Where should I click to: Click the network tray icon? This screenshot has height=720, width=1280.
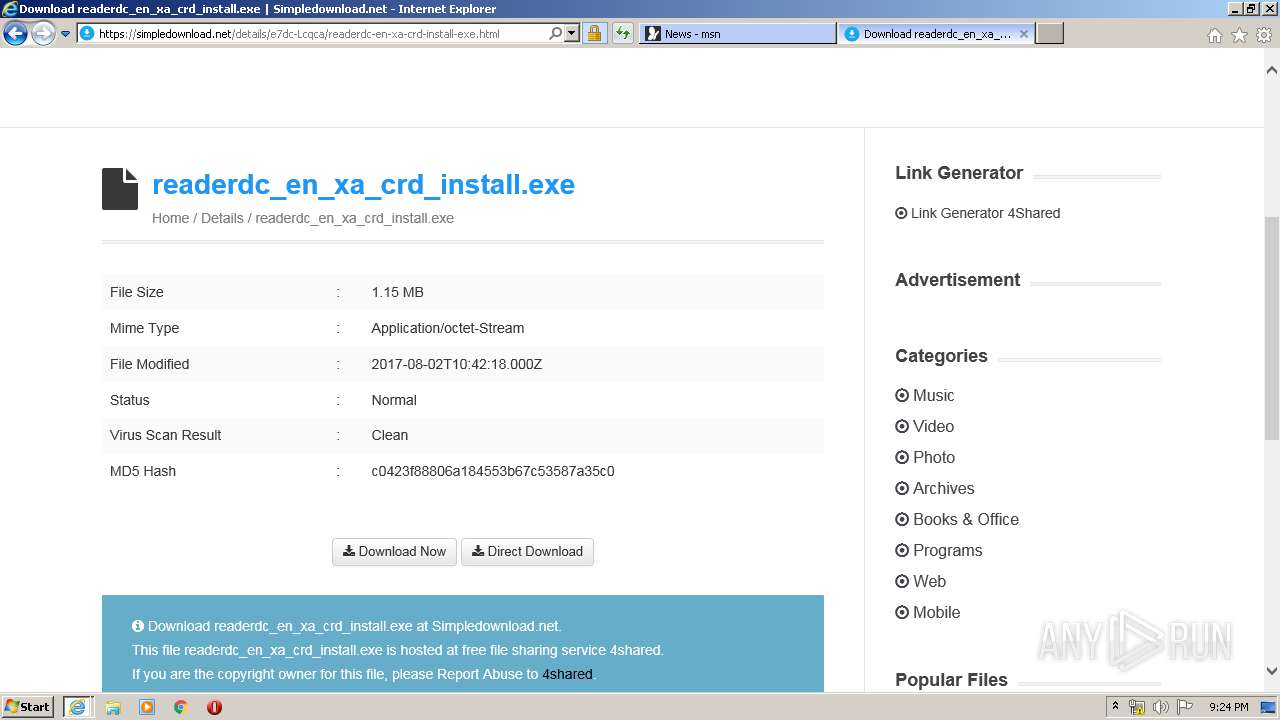point(1137,707)
